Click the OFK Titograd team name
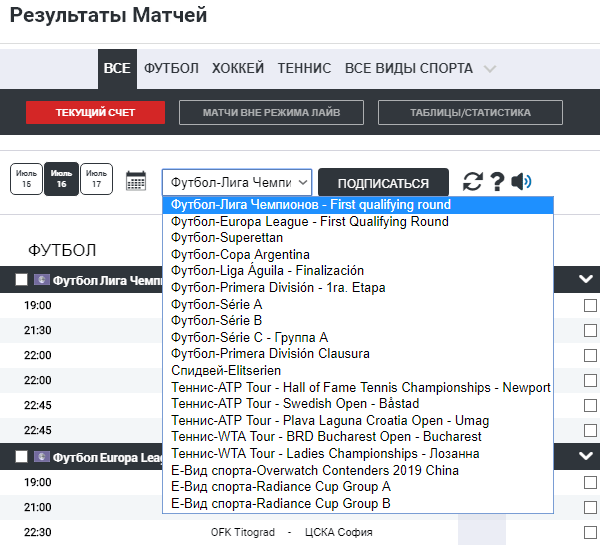This screenshot has width=600, height=545. [243, 532]
